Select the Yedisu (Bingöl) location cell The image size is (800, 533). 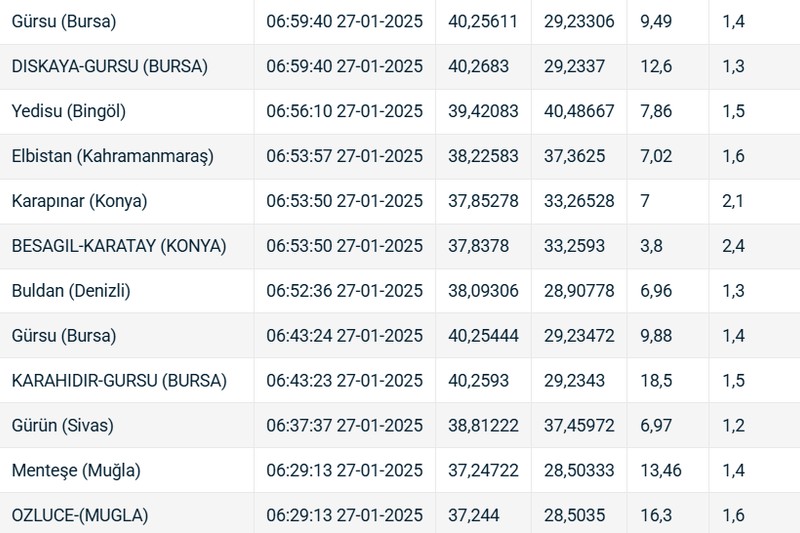[69, 111]
